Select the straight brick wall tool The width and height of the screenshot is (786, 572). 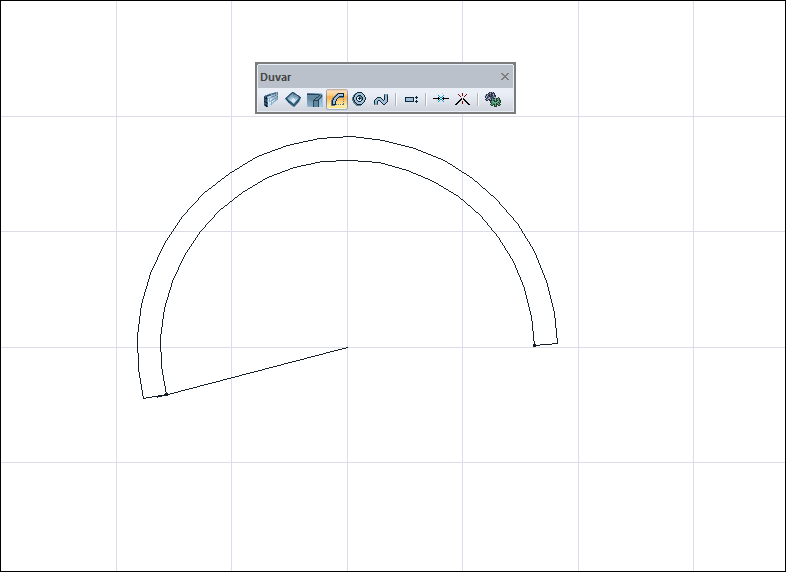[270, 100]
